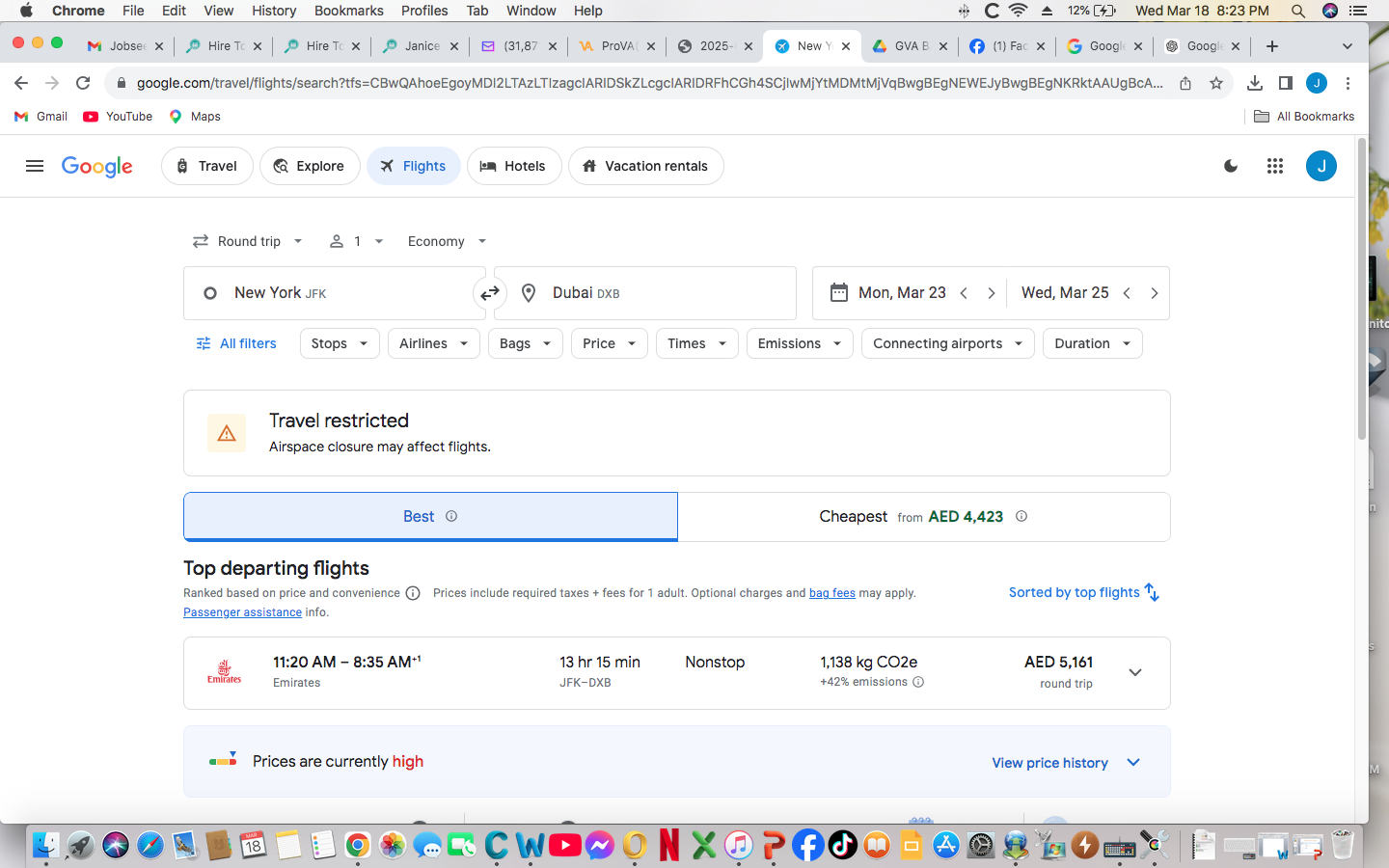Expand the Times filter

[x=696, y=343]
